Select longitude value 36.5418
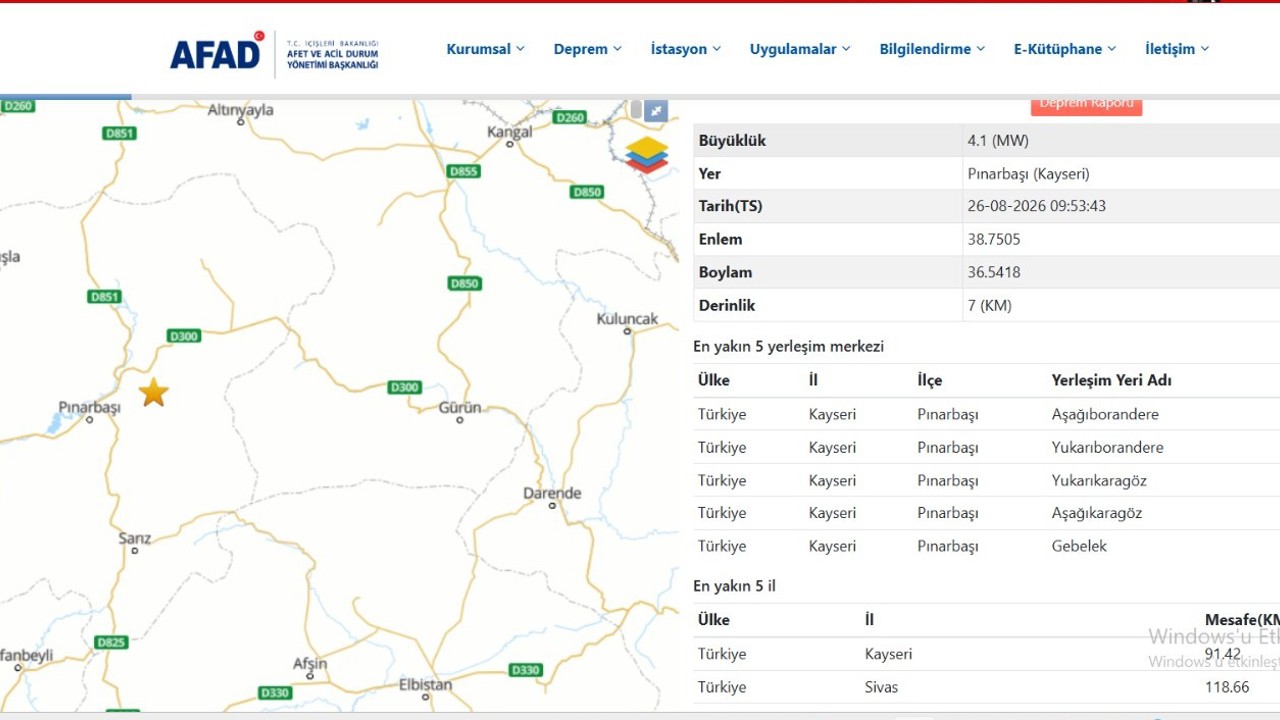This screenshot has width=1280, height=720. click(x=994, y=273)
